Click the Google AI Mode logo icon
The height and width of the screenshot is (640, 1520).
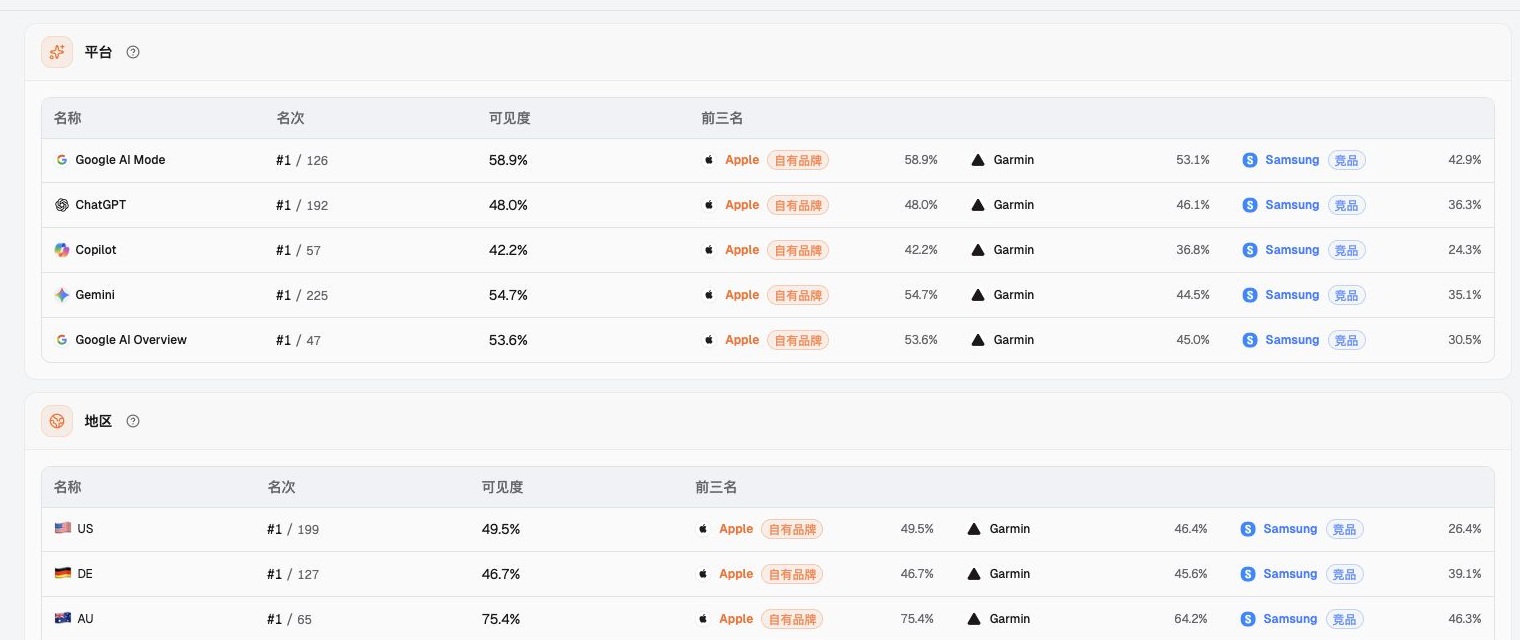[62, 160]
